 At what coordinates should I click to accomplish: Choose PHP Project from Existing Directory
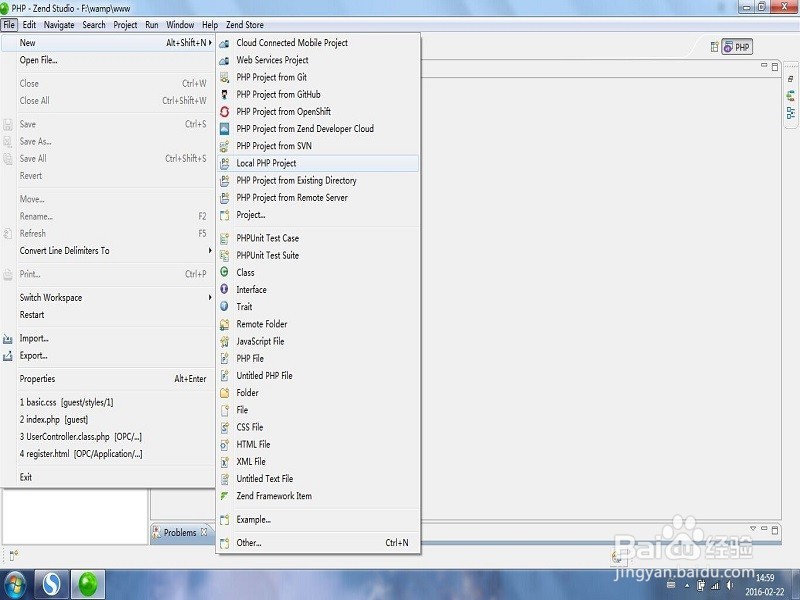[318, 181]
